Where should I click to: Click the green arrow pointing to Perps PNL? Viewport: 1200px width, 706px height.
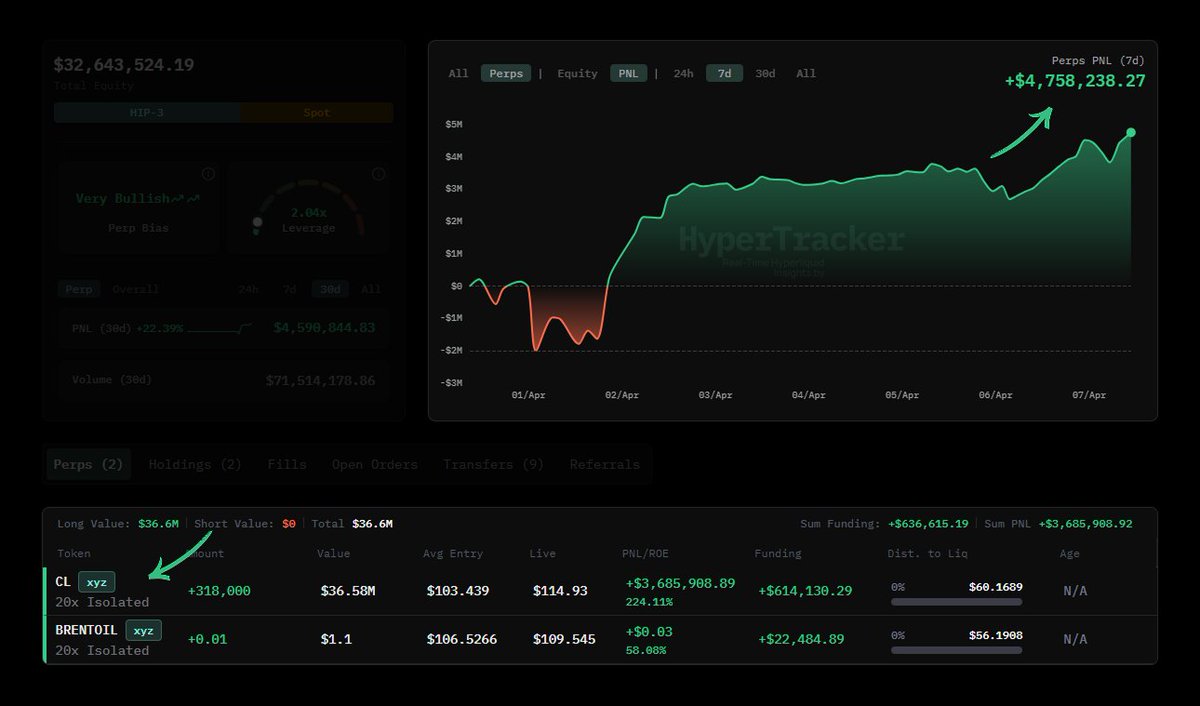point(1018,135)
